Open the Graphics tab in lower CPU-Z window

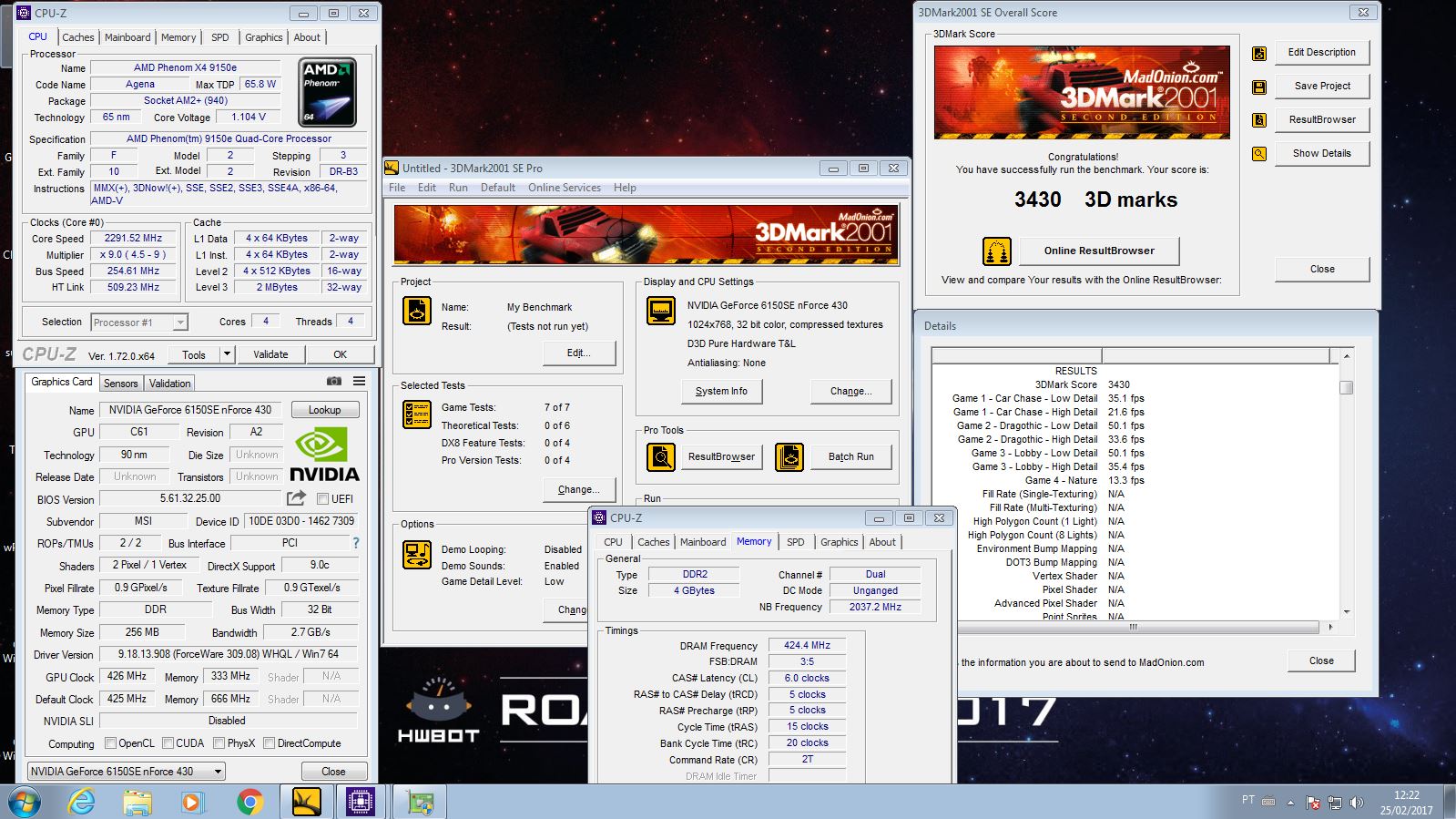(839, 542)
